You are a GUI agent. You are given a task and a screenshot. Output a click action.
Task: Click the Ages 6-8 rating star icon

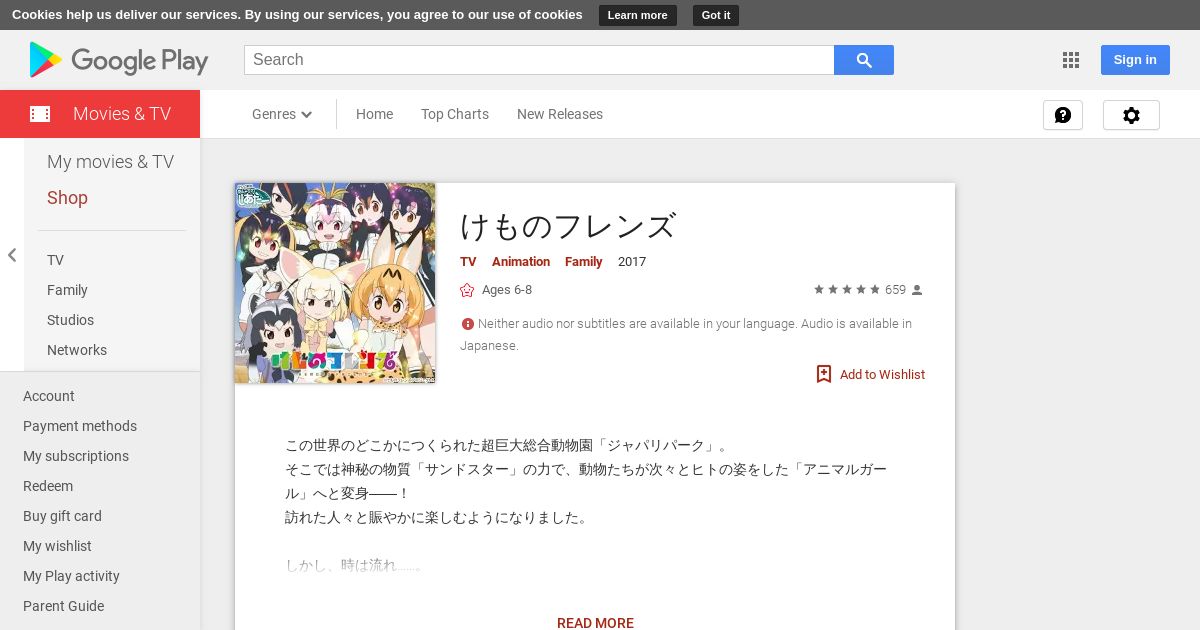[x=467, y=290]
